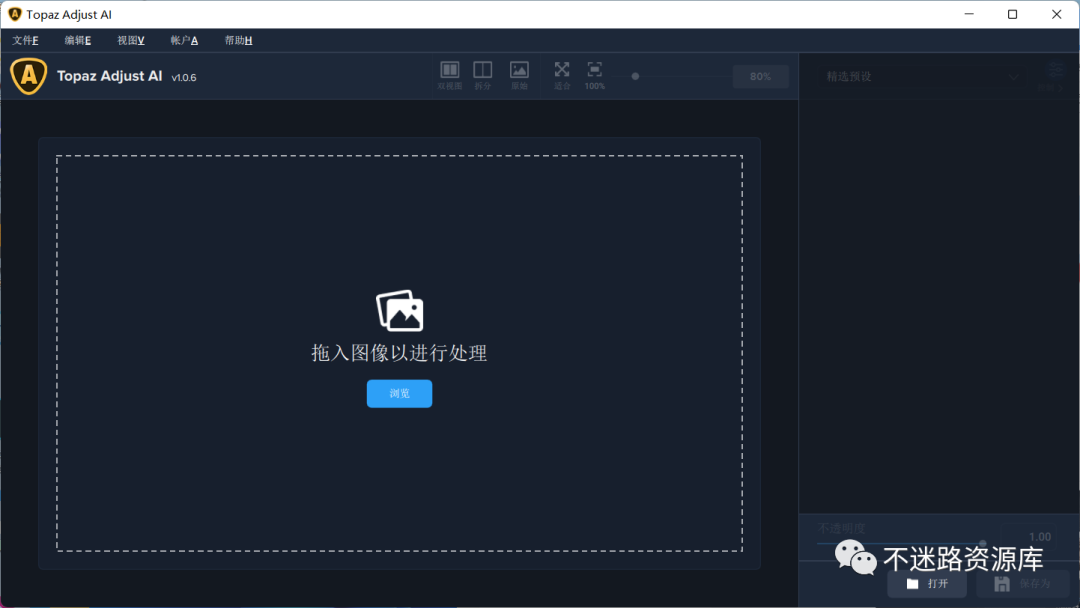Click the Topaz Adjust AI shield logo
1080x608 pixels.
(29, 76)
